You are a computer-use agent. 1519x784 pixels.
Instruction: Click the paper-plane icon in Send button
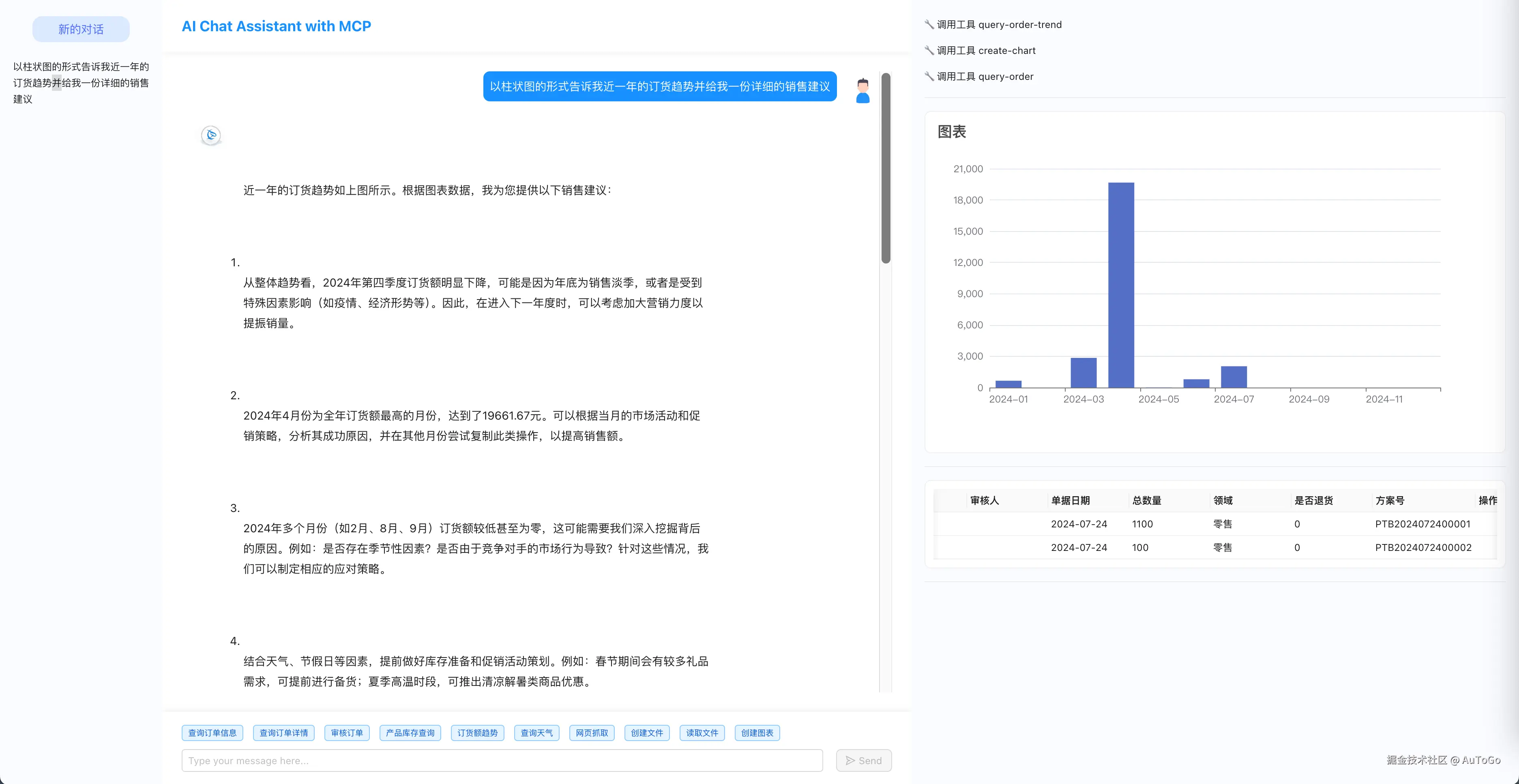click(850, 760)
